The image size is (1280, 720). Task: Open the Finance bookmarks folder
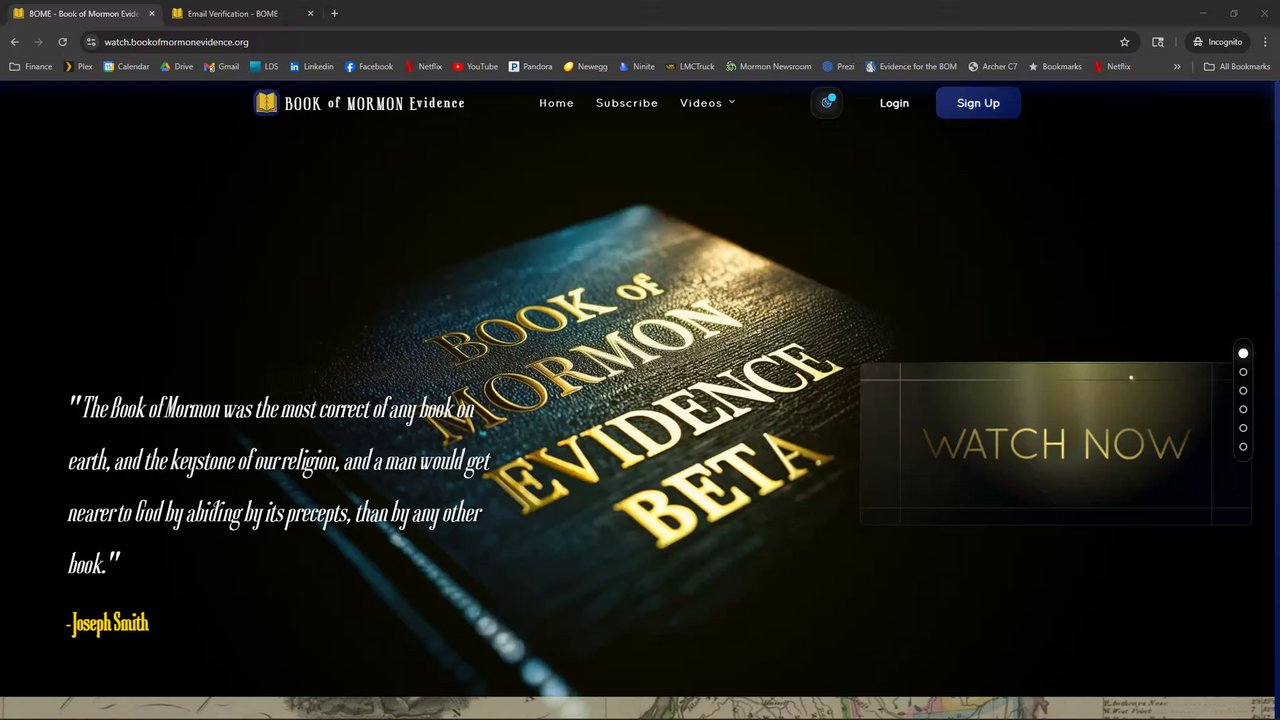pos(31,67)
